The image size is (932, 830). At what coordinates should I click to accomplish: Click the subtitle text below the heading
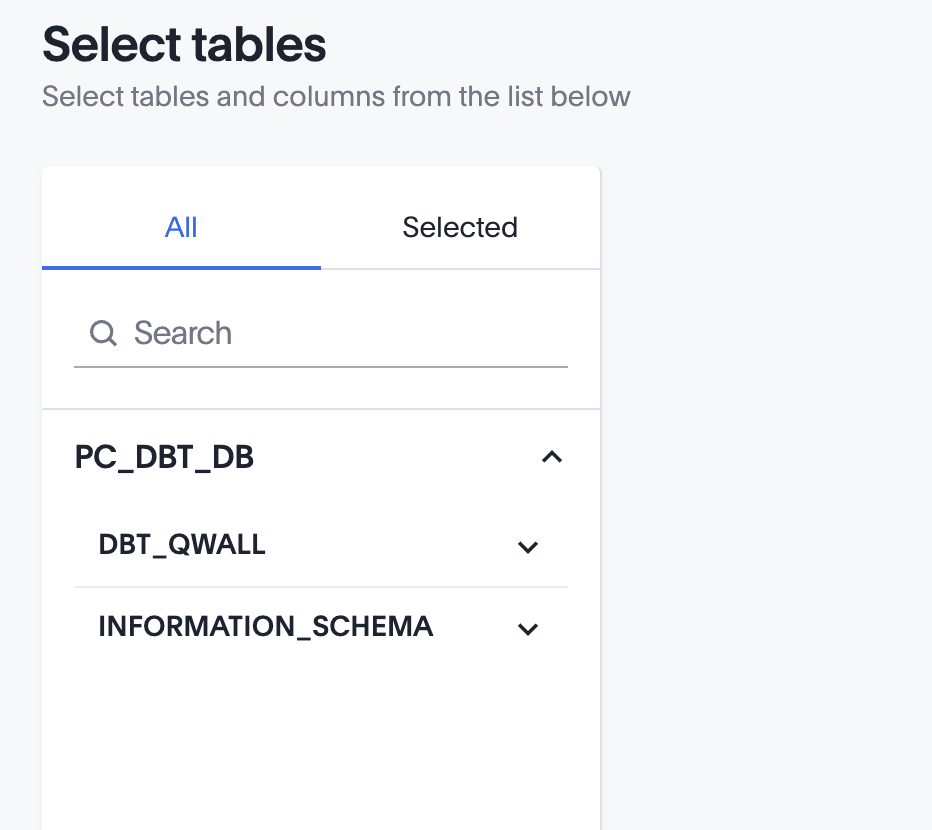coord(336,97)
